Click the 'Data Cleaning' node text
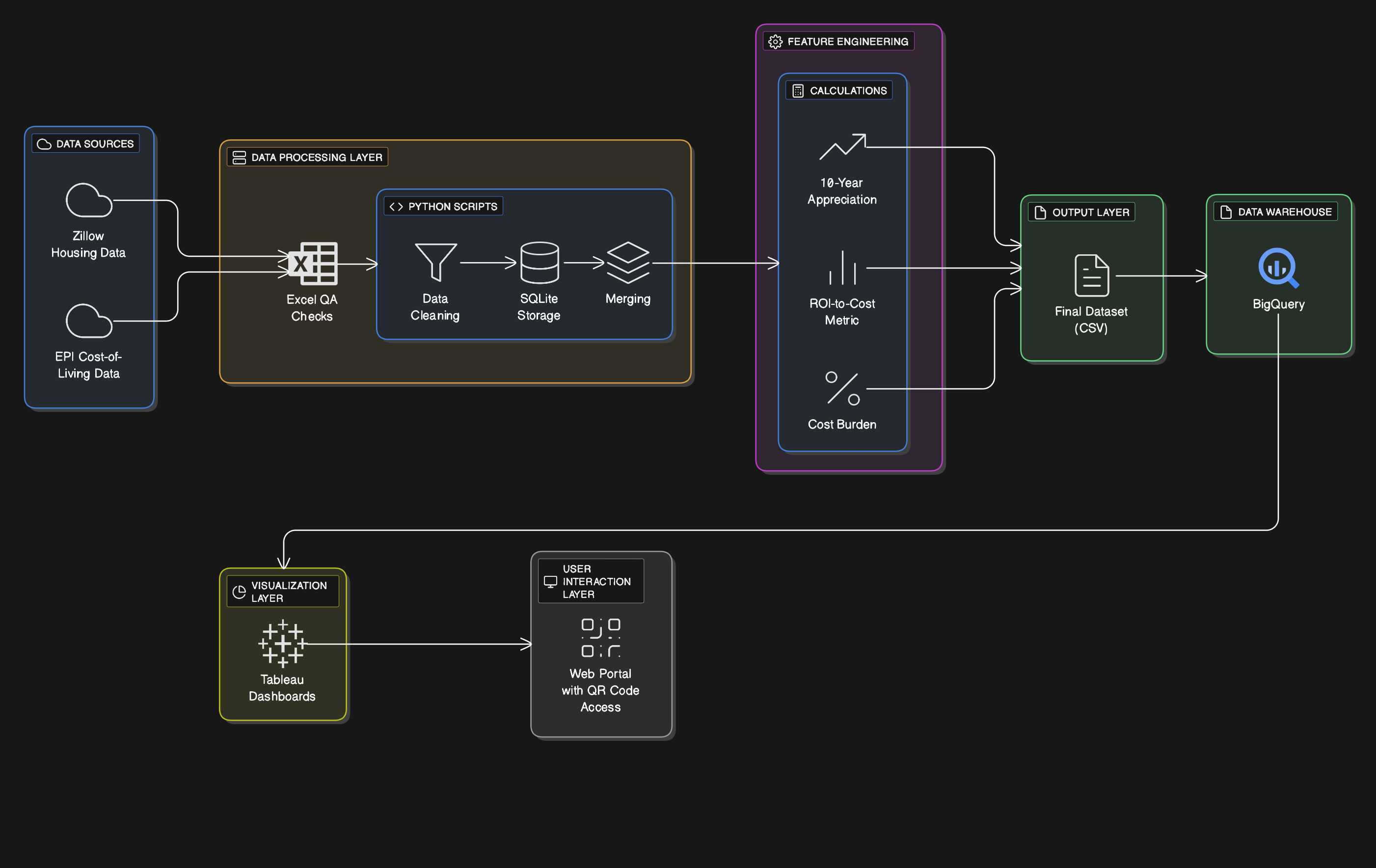 click(x=435, y=307)
